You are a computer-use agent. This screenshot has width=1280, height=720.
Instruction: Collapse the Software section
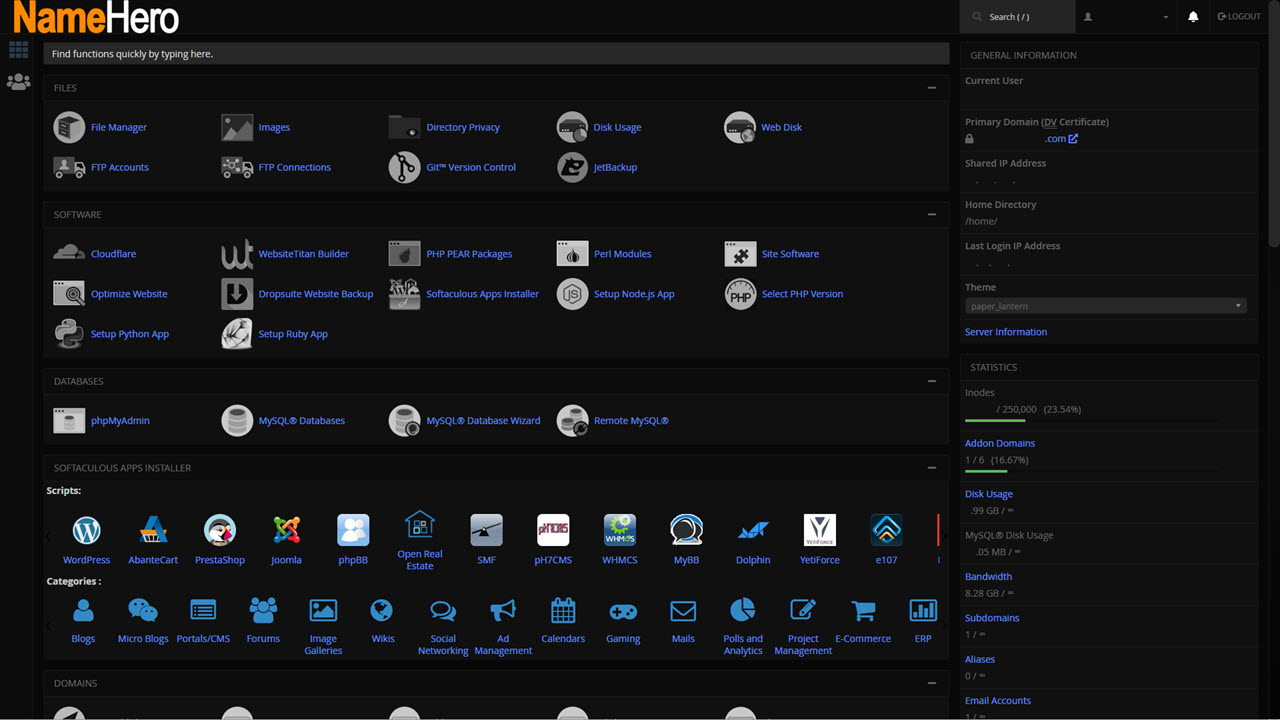pos(932,215)
